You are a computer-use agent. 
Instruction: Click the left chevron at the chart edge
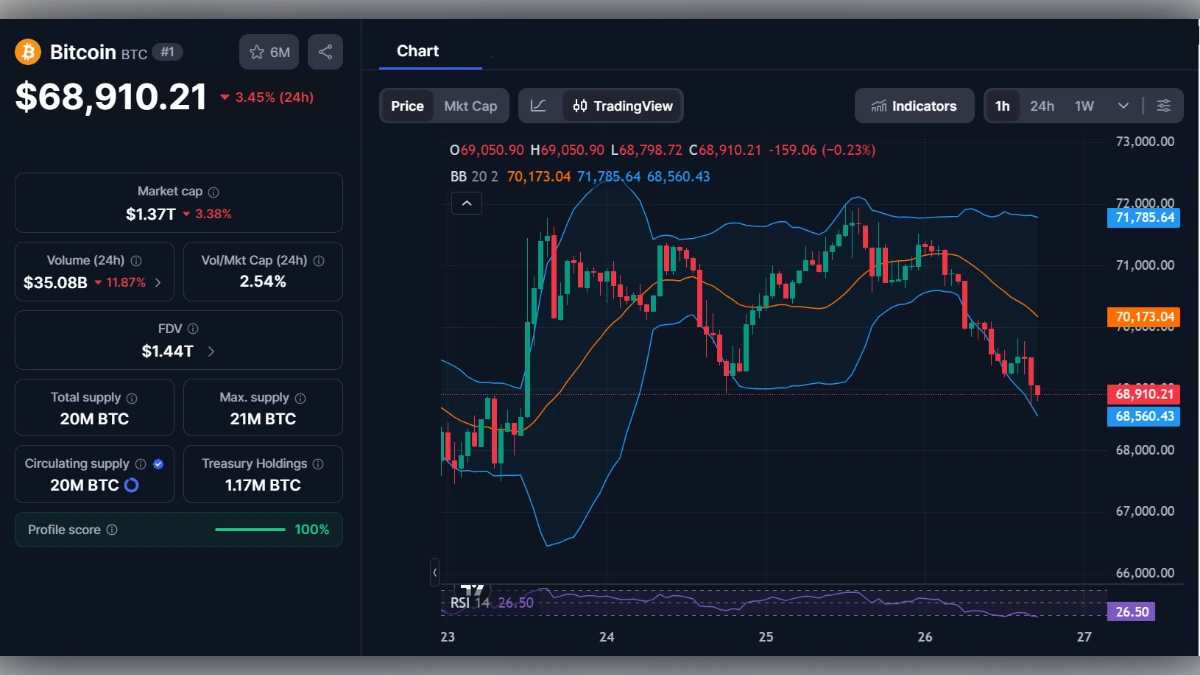click(x=435, y=572)
